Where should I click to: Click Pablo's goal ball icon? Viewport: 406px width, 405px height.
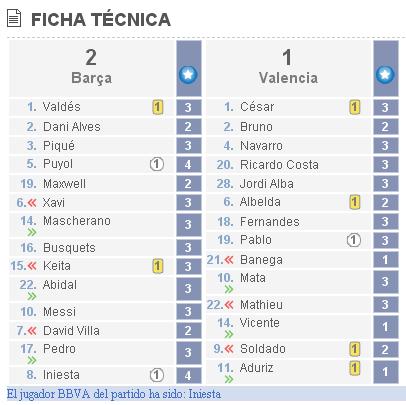[354, 240]
